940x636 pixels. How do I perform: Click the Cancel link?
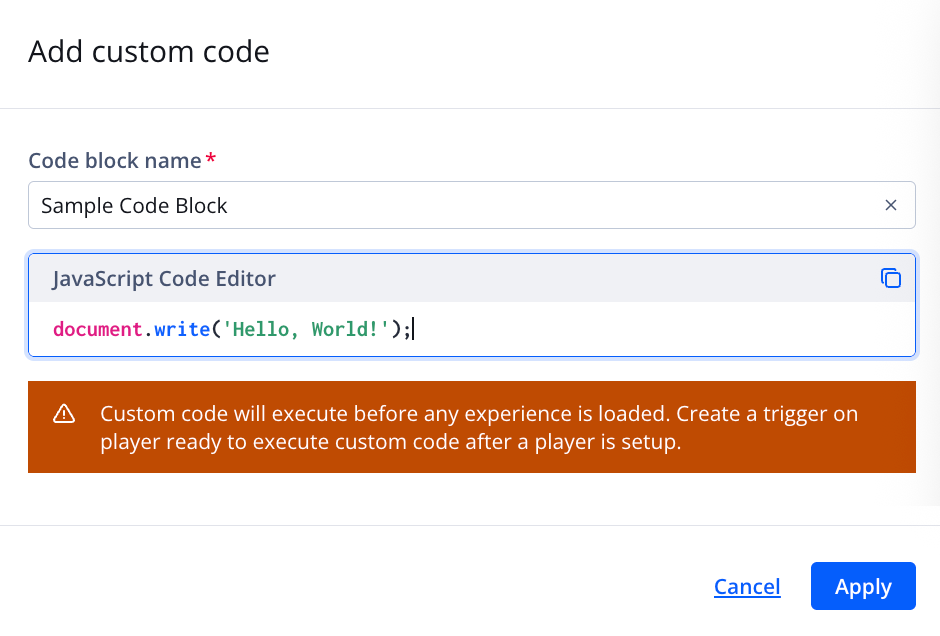click(747, 587)
